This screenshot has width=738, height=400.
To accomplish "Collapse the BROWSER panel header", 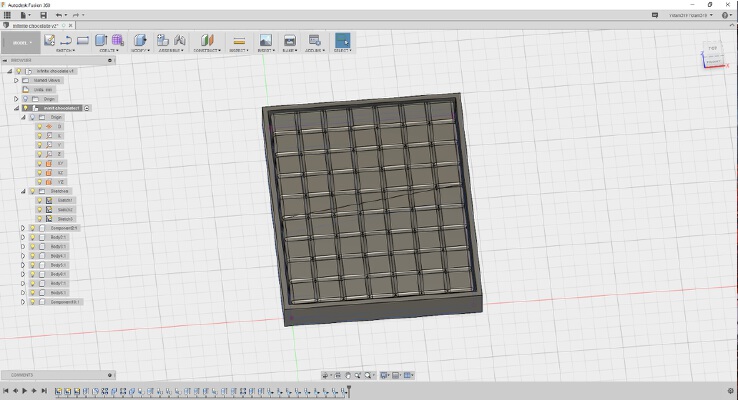I will [x=5, y=60].
